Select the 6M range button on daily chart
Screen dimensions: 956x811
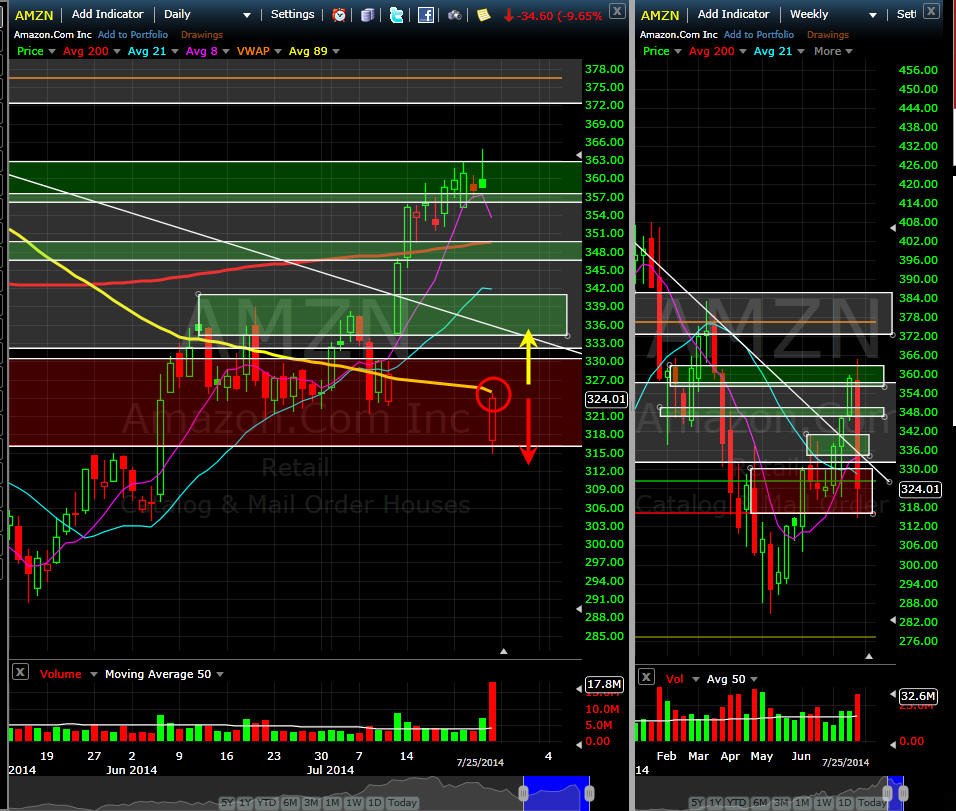click(x=290, y=802)
